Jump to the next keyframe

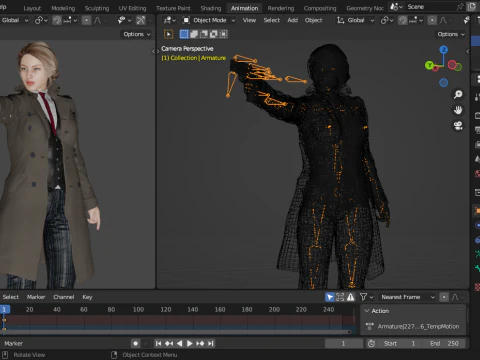pos(200,343)
